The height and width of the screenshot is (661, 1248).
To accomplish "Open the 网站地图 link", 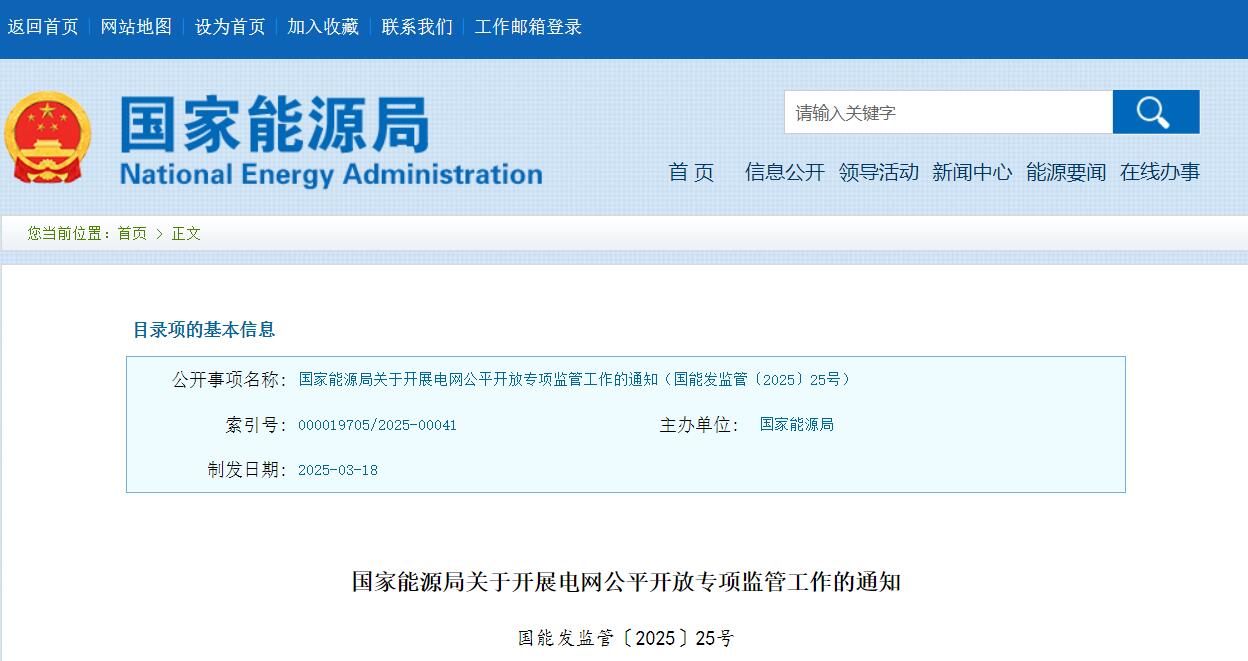I will point(136,27).
